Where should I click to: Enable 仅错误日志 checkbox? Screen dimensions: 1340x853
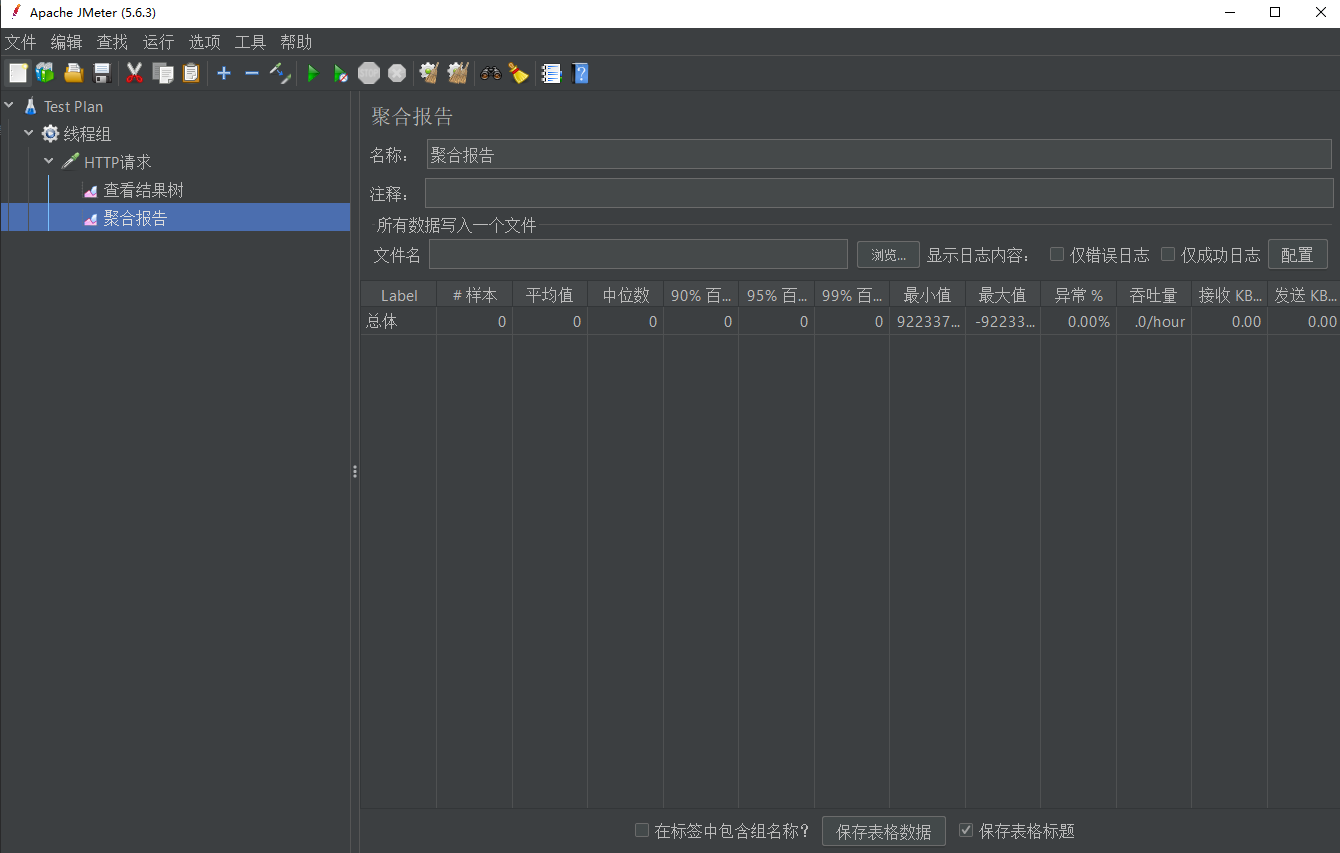pos(1056,254)
